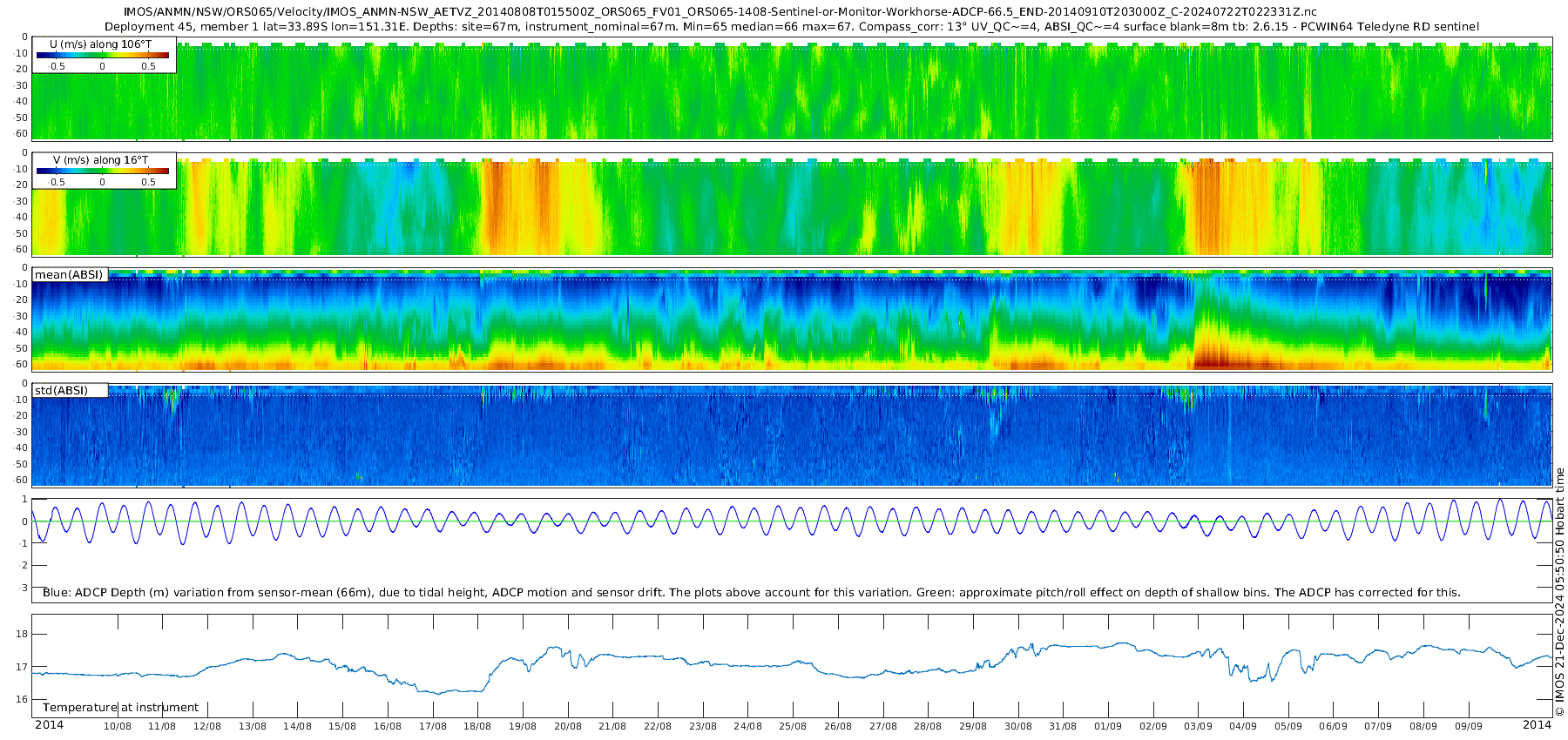Image resolution: width=1568 pixels, height=740 pixels.
Task: Click the 26/08 date tick label
Action: (838, 726)
